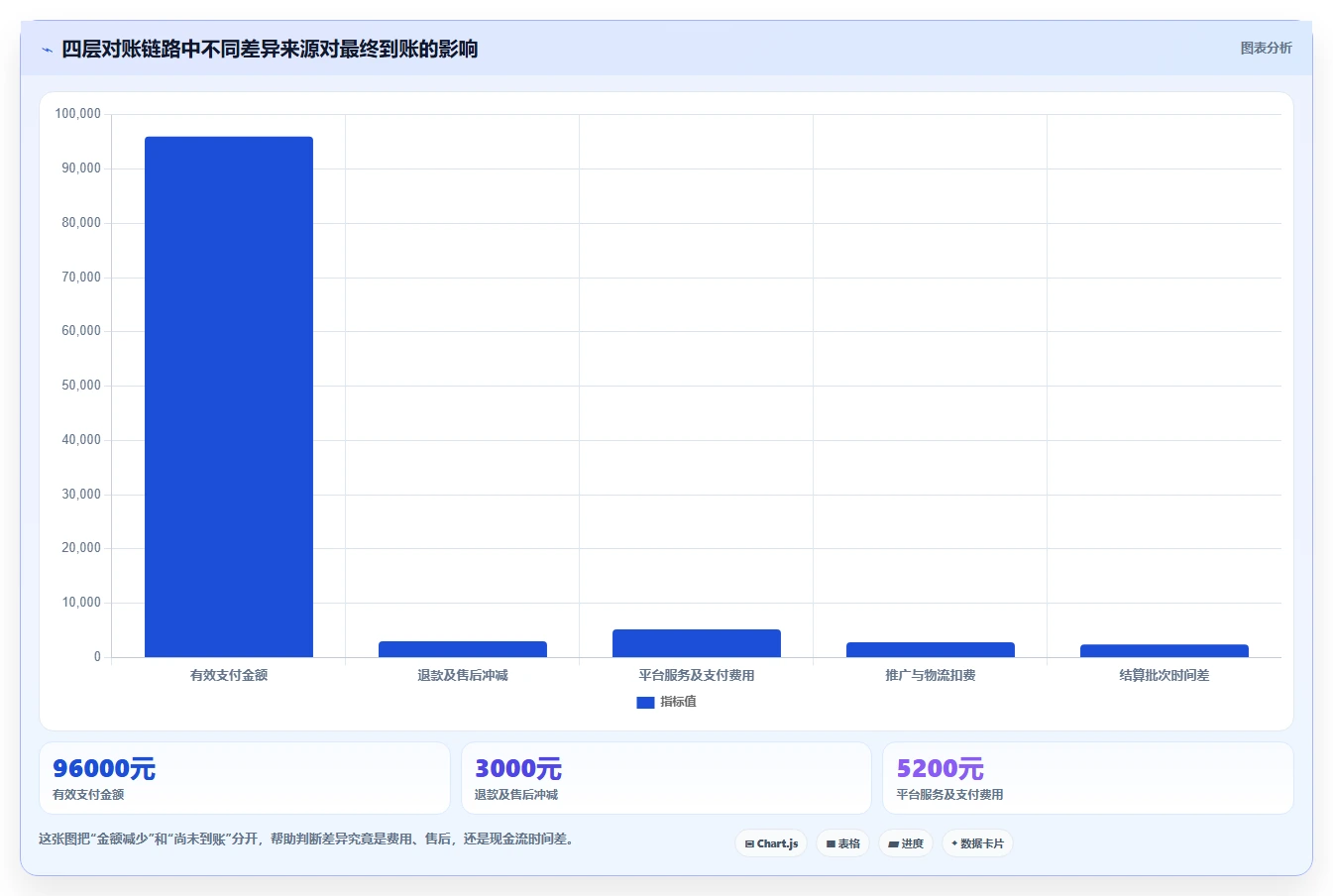The width and height of the screenshot is (1333, 896).
Task: Click the 推广与物流扣费 bar
Action: point(931,649)
